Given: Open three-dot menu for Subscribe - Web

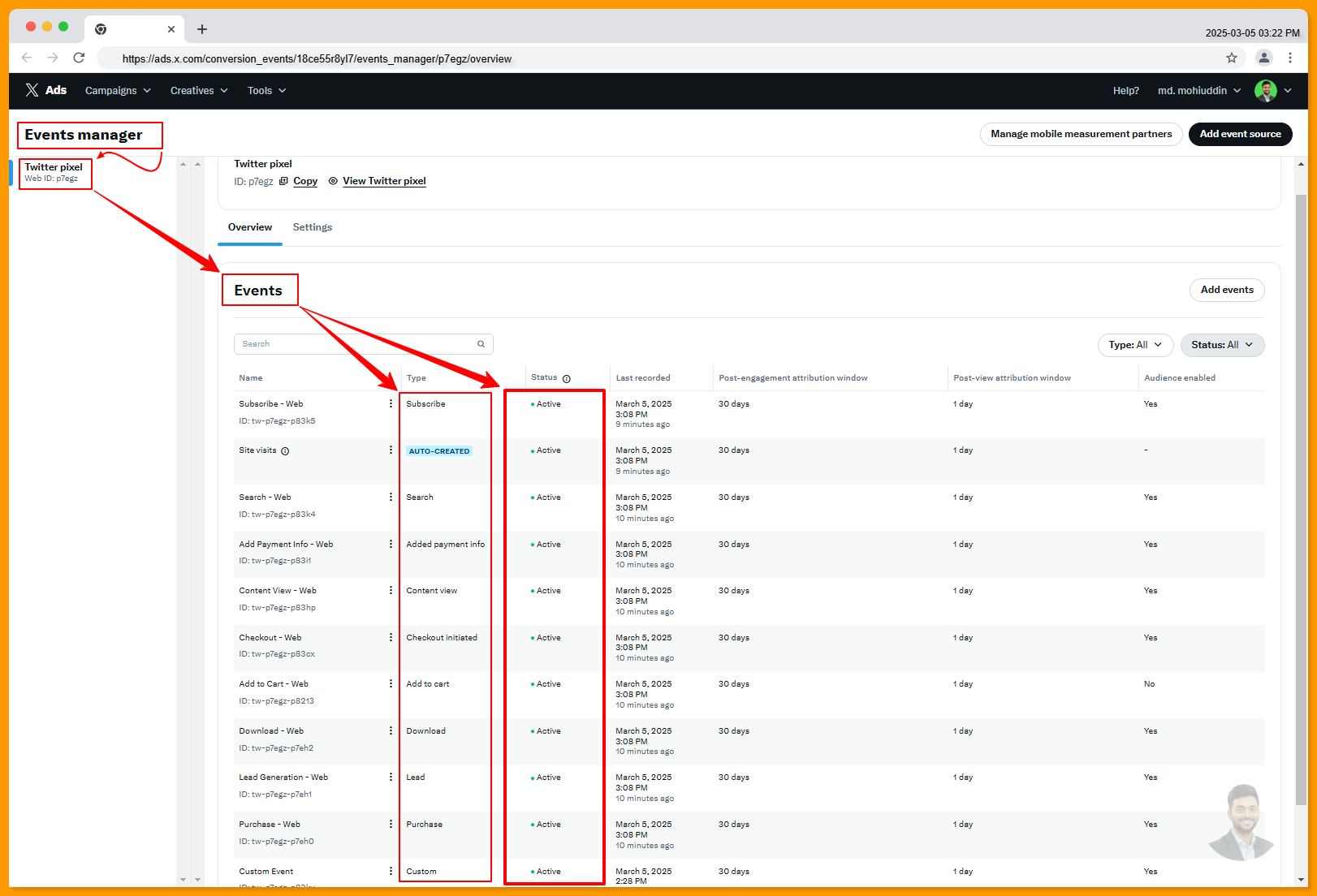Looking at the screenshot, I should tap(391, 403).
